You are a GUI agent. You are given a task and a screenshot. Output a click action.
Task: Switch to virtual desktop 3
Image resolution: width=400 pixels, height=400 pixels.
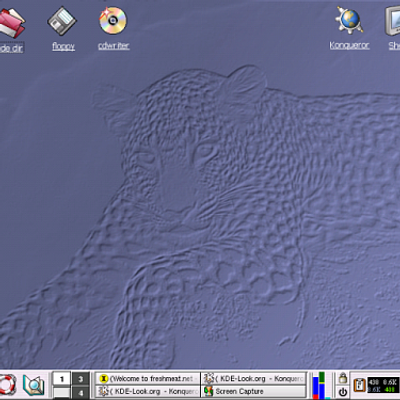click(81, 379)
